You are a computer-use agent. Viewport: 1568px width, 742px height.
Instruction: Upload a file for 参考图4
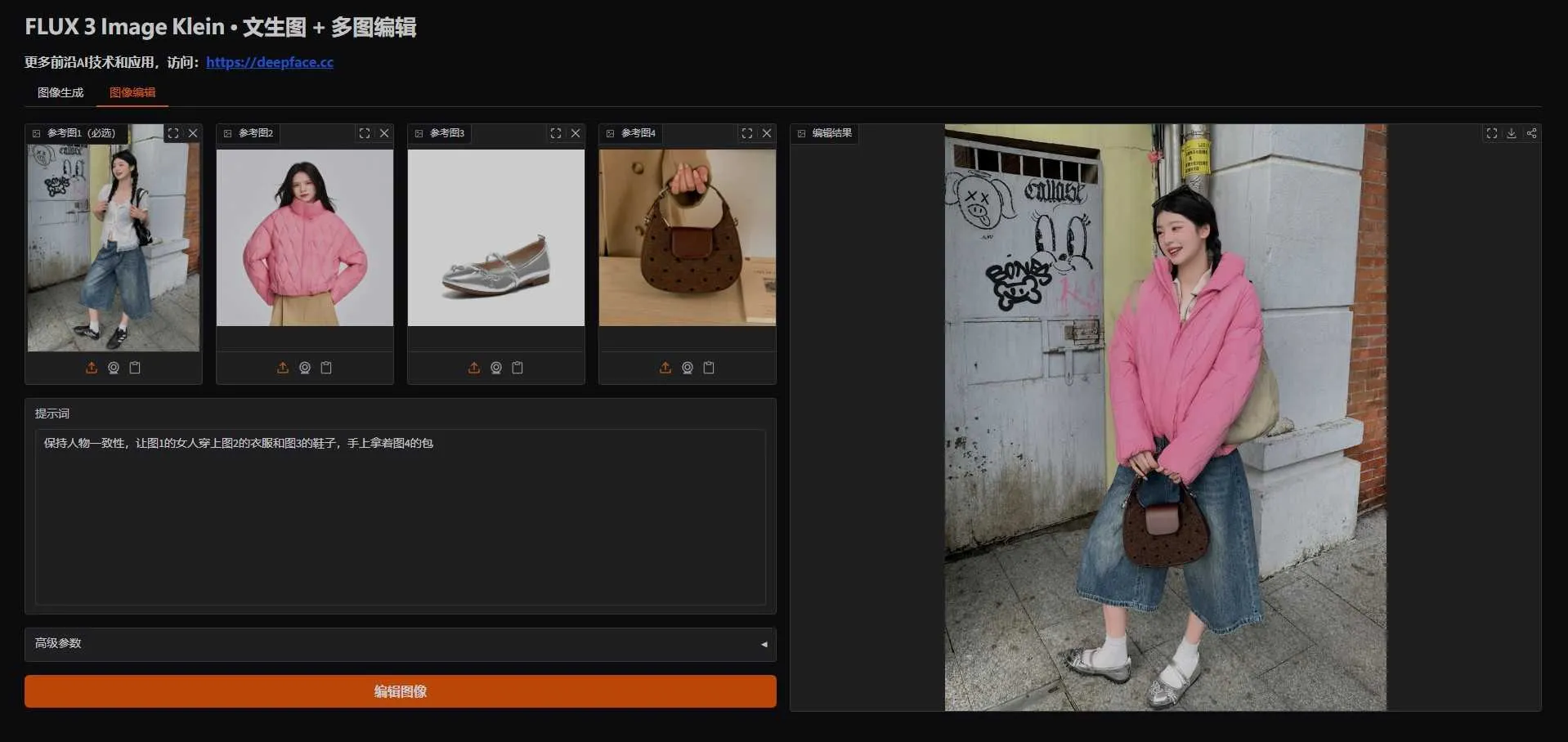click(x=665, y=368)
